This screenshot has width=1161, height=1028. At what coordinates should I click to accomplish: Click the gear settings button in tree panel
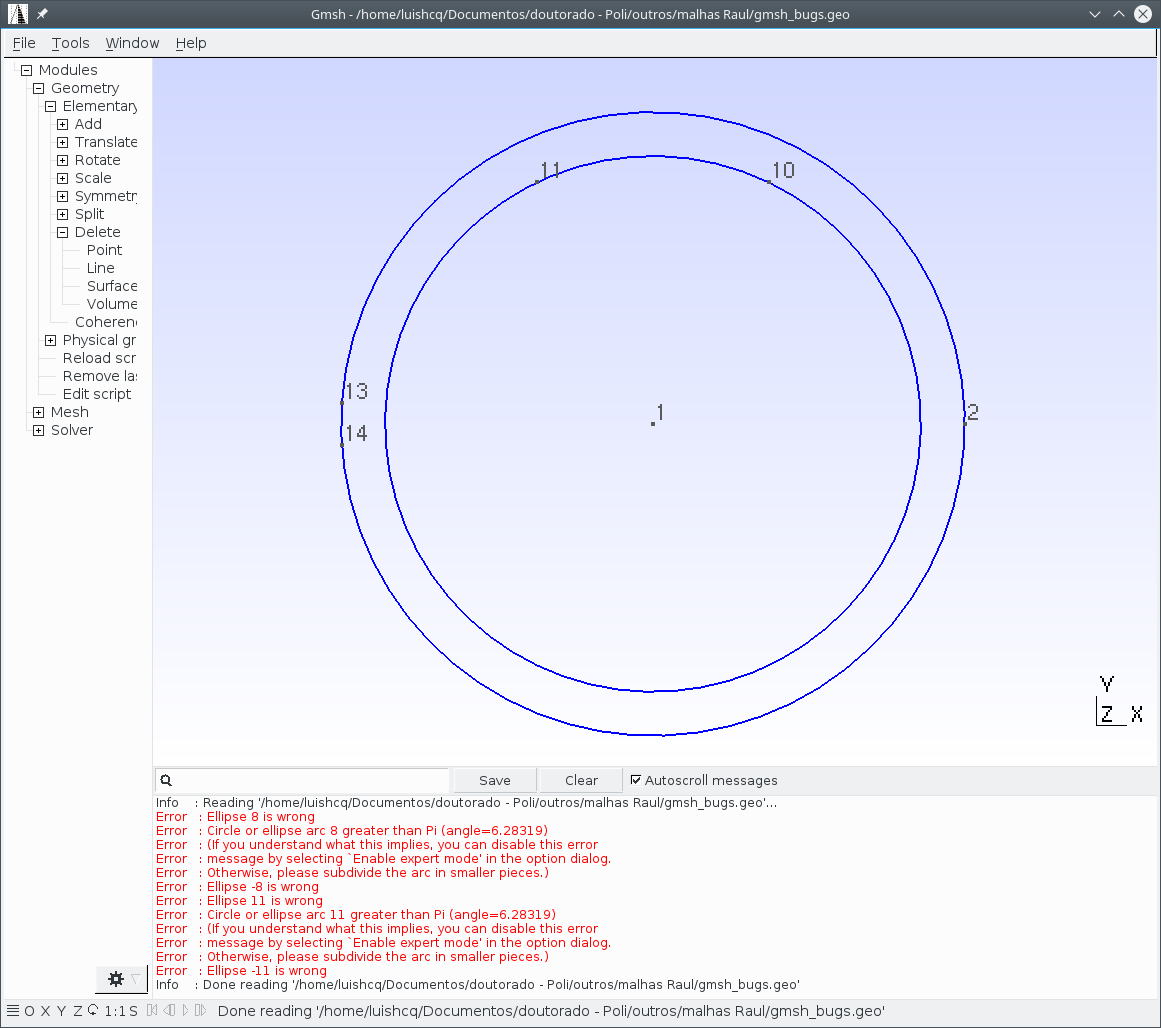(116, 979)
